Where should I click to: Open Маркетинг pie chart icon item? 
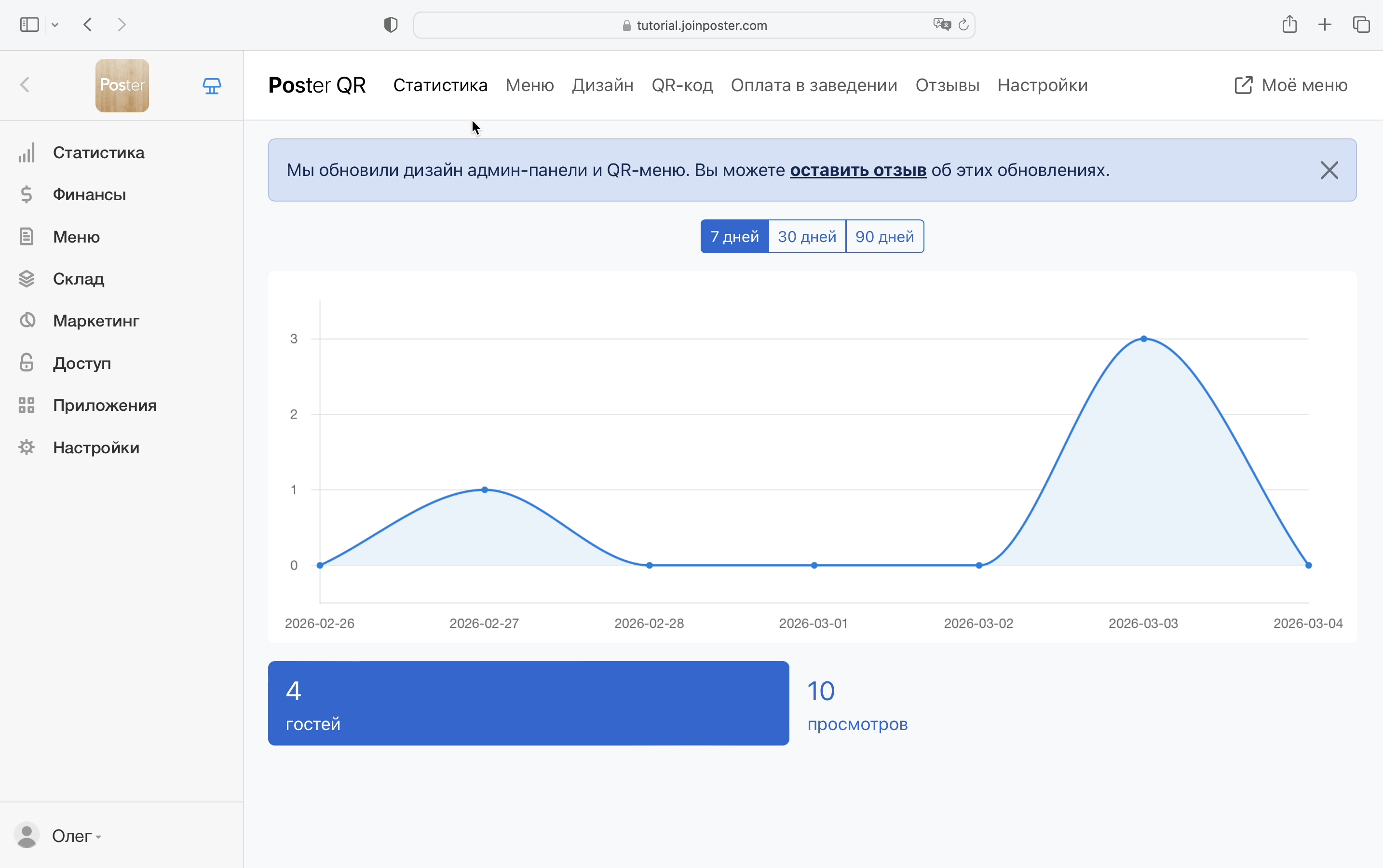click(x=27, y=320)
